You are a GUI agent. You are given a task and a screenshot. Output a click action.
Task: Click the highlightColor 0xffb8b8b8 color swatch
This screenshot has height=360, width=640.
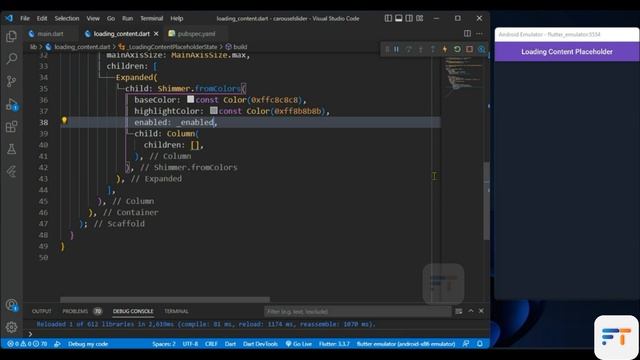213,110
